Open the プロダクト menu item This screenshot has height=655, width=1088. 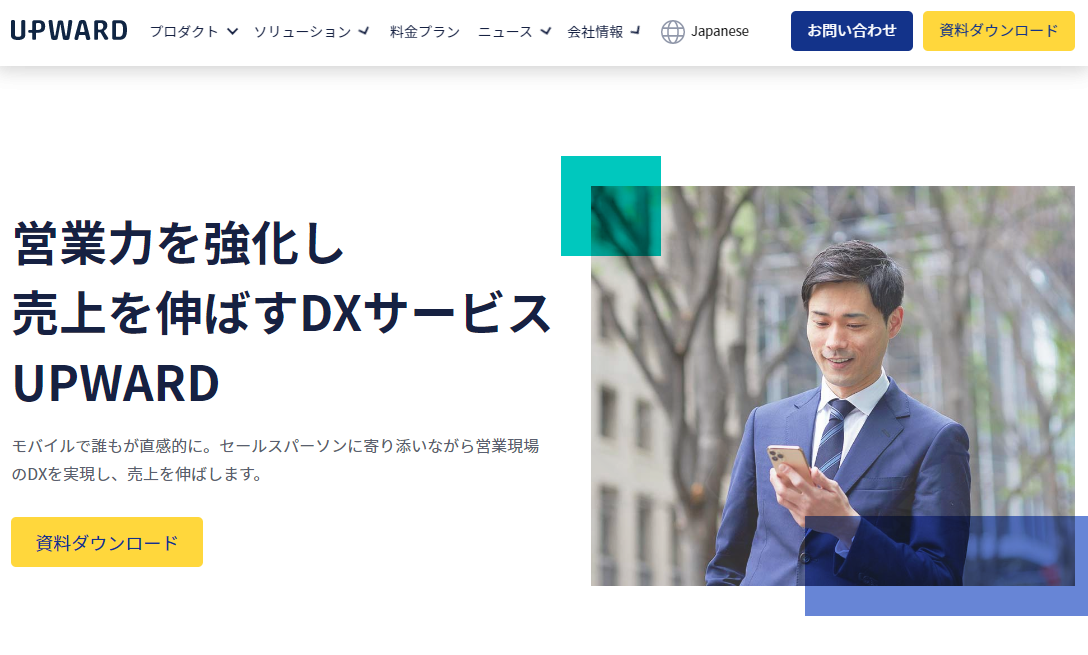[x=185, y=31]
